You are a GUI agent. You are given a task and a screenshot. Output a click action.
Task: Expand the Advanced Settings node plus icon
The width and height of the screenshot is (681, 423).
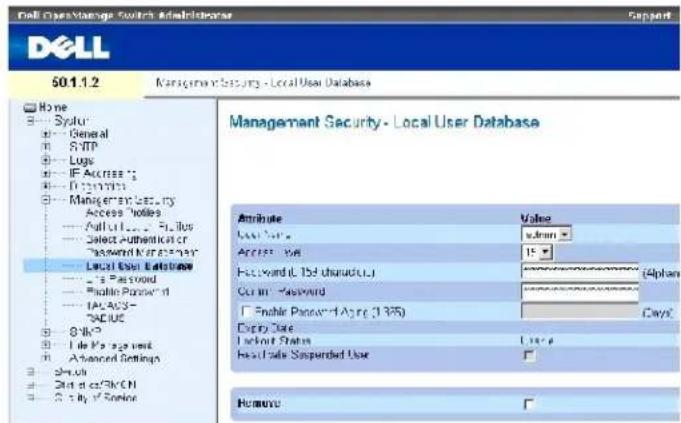[46, 358]
